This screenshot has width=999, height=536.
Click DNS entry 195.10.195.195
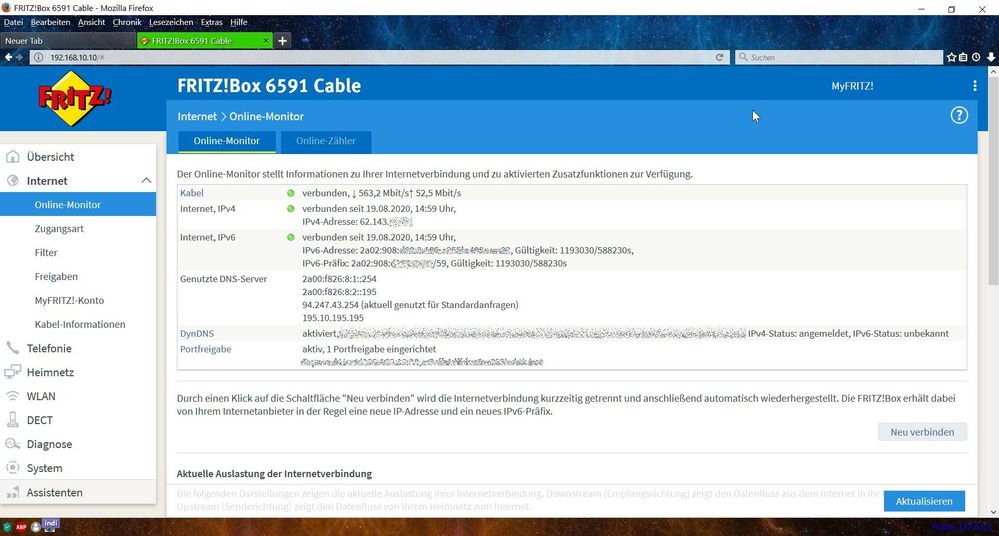pyautogui.click(x=333, y=317)
